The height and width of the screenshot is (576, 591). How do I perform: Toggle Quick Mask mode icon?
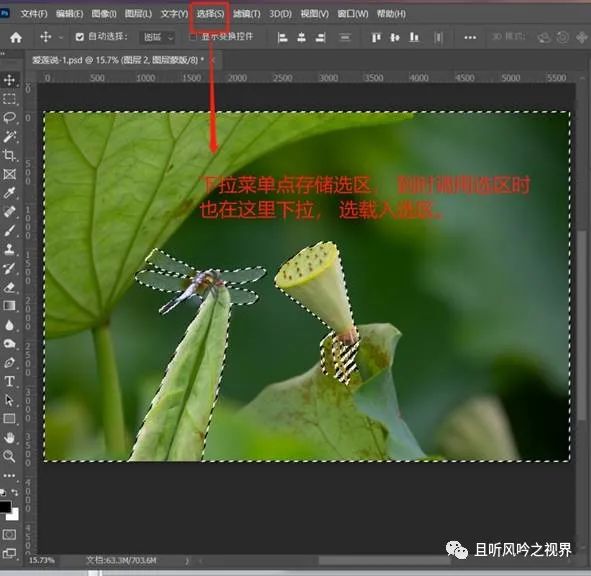(9, 534)
